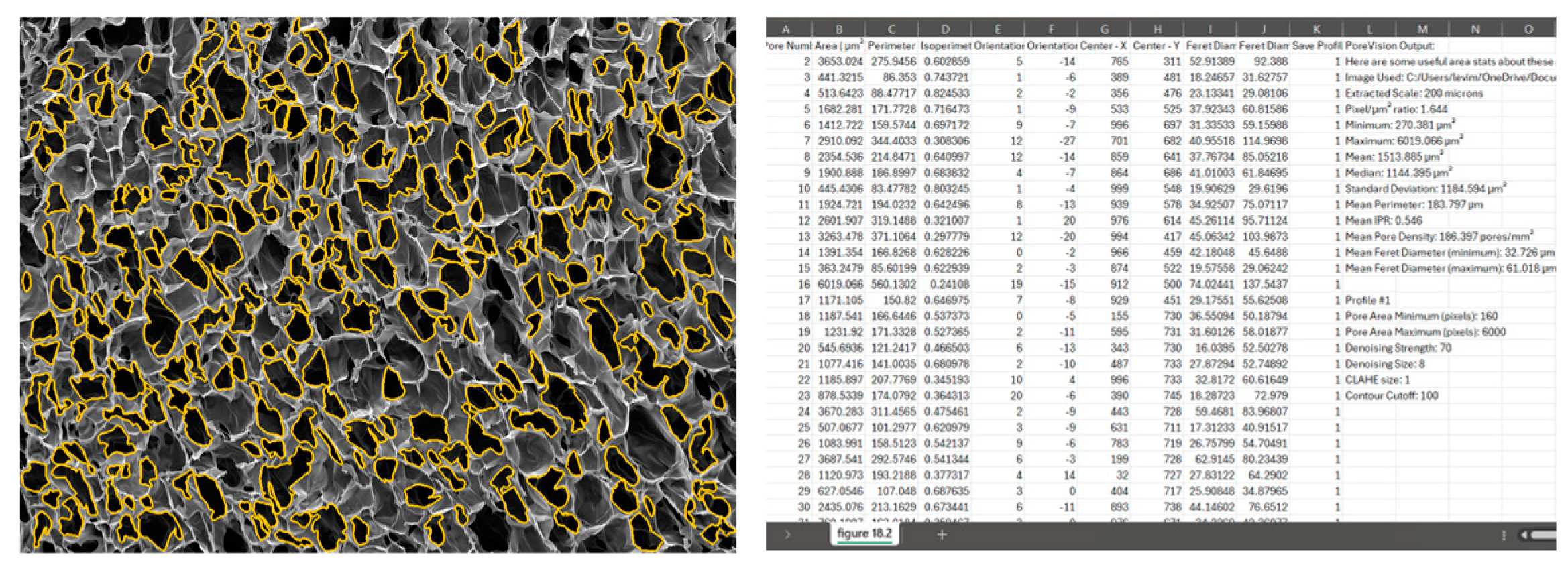Select column A header
This screenshot has height=567, width=1568.
click(785, 29)
